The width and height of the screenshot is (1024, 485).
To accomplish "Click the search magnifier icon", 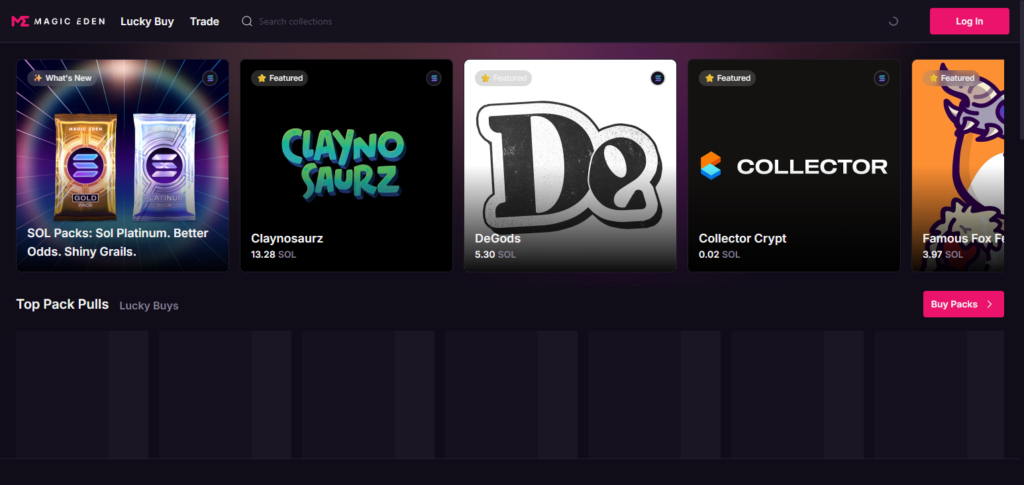I will [247, 21].
